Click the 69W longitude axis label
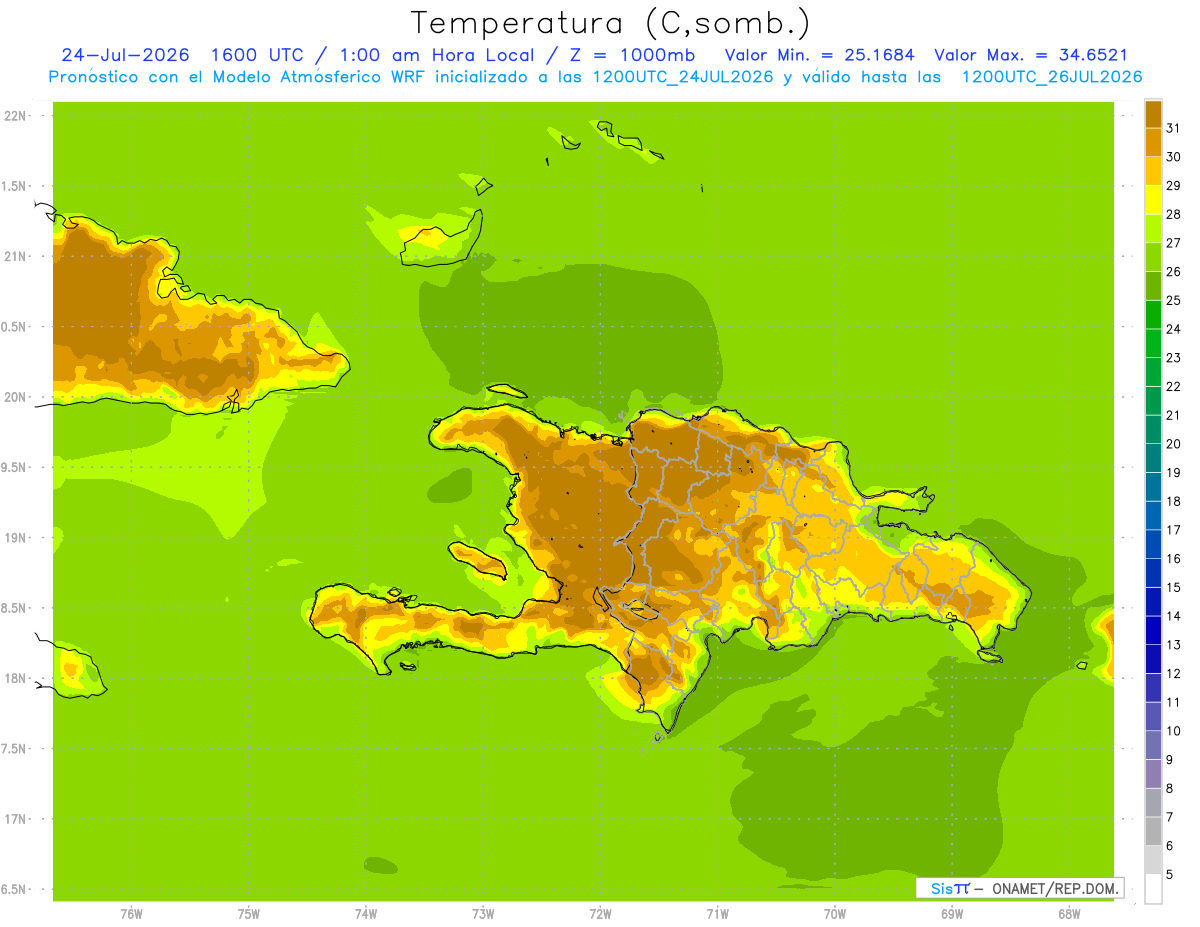The image size is (1200, 927). [x=952, y=914]
